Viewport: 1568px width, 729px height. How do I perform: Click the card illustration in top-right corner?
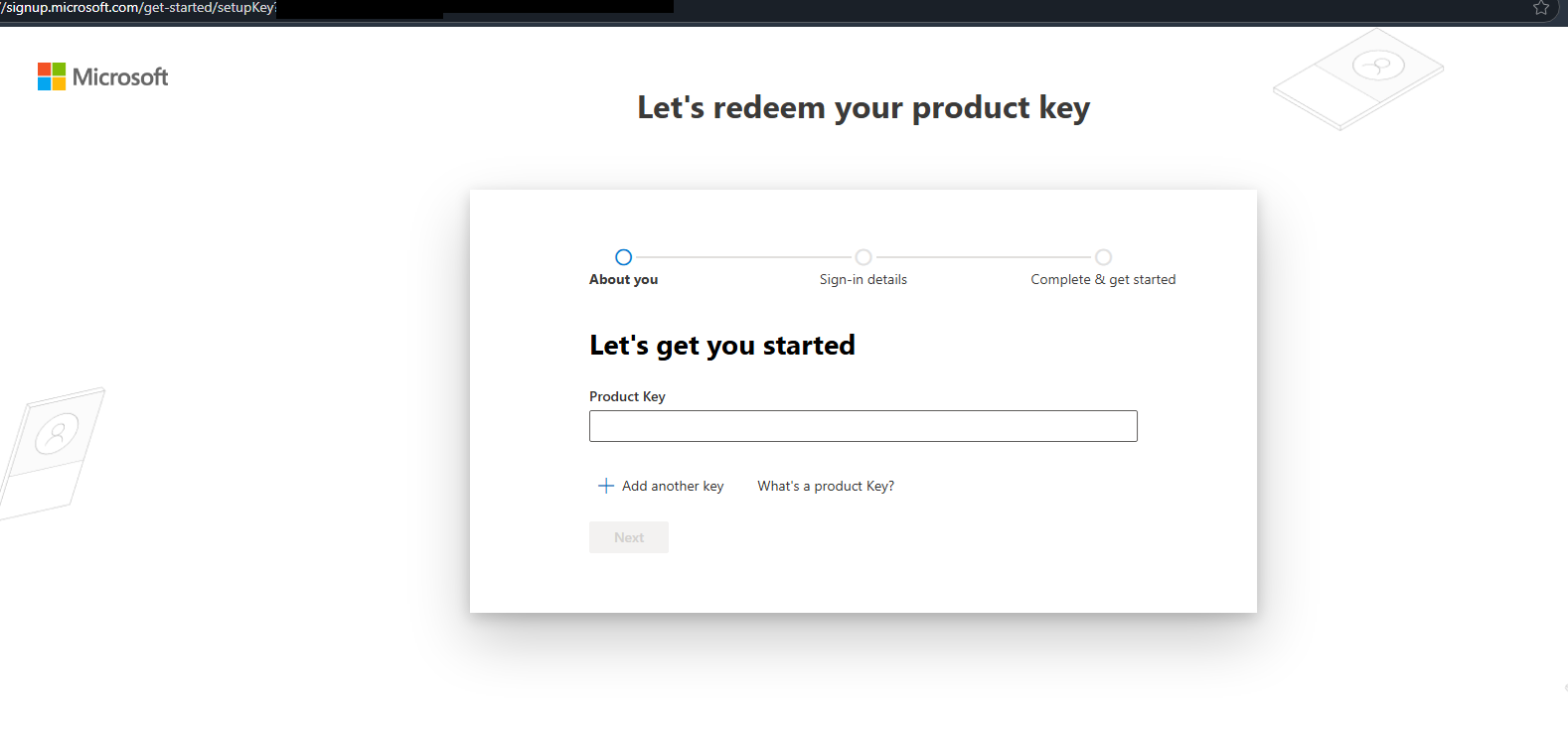pos(1358,78)
